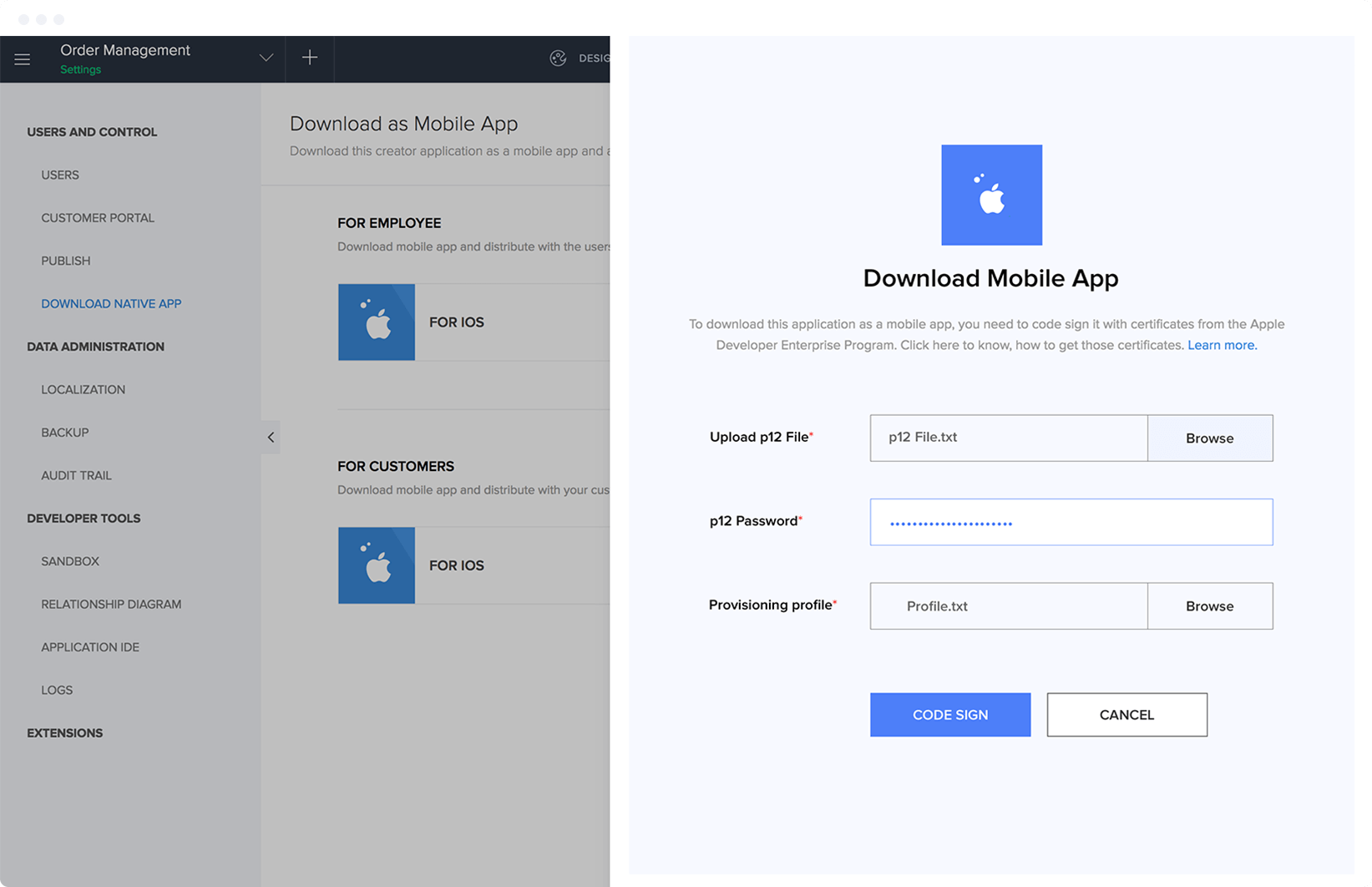
Task: Open Backup in the sidebar
Action: pos(65,433)
